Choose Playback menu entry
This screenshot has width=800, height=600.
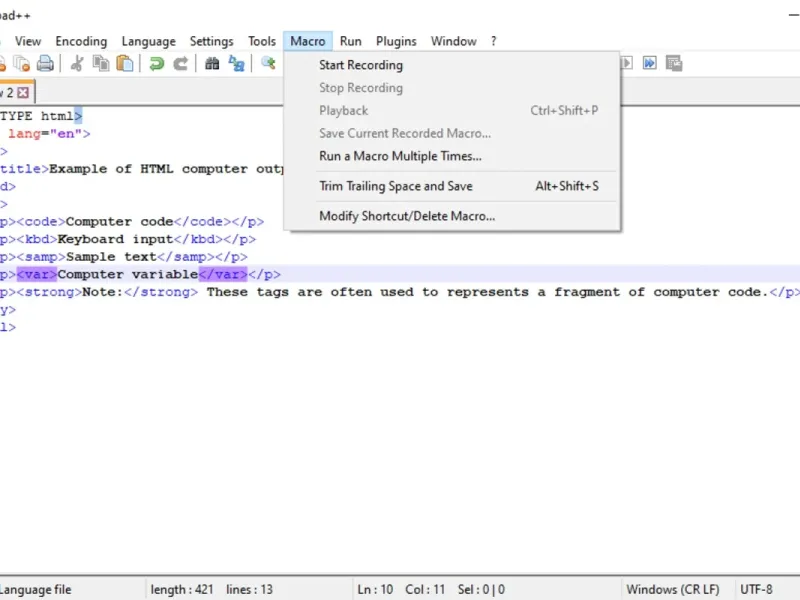pyautogui.click(x=452, y=111)
